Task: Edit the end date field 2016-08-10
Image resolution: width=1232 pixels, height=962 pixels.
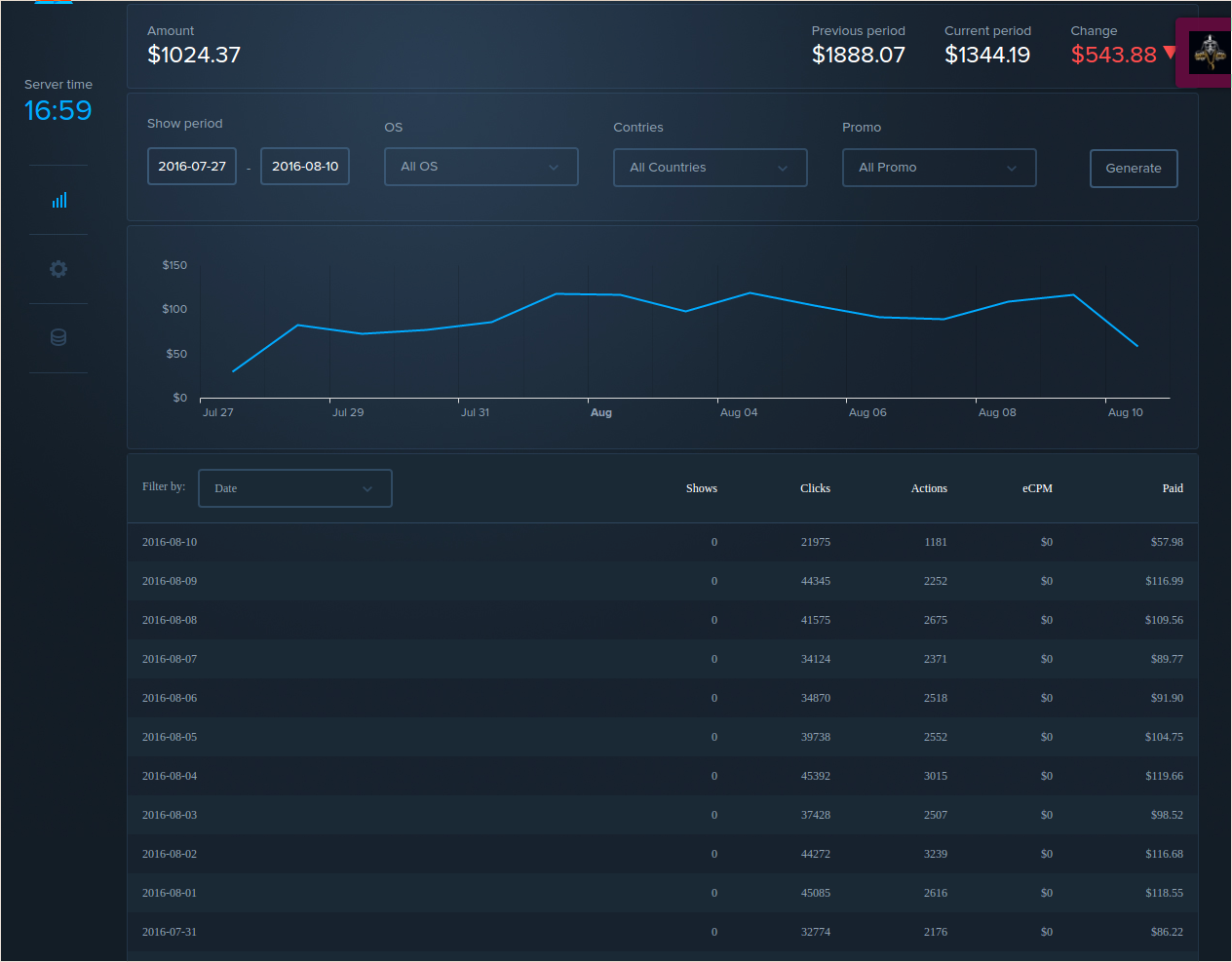Action: point(305,166)
